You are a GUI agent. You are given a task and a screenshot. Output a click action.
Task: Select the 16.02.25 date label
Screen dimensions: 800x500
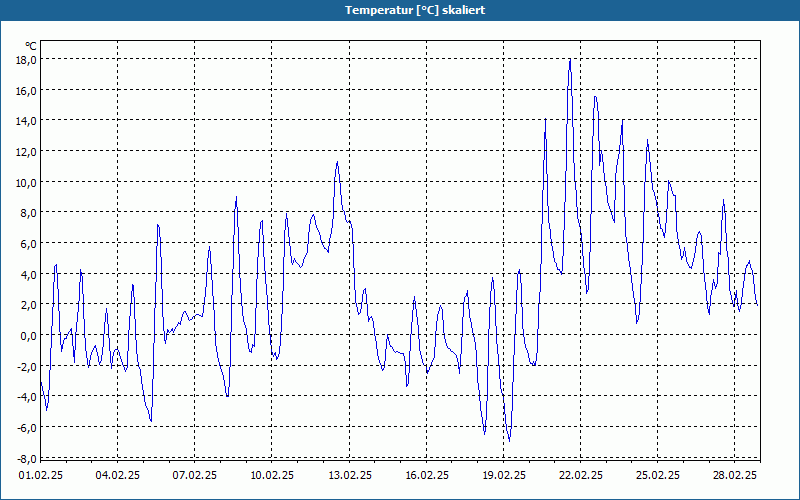tap(427, 475)
